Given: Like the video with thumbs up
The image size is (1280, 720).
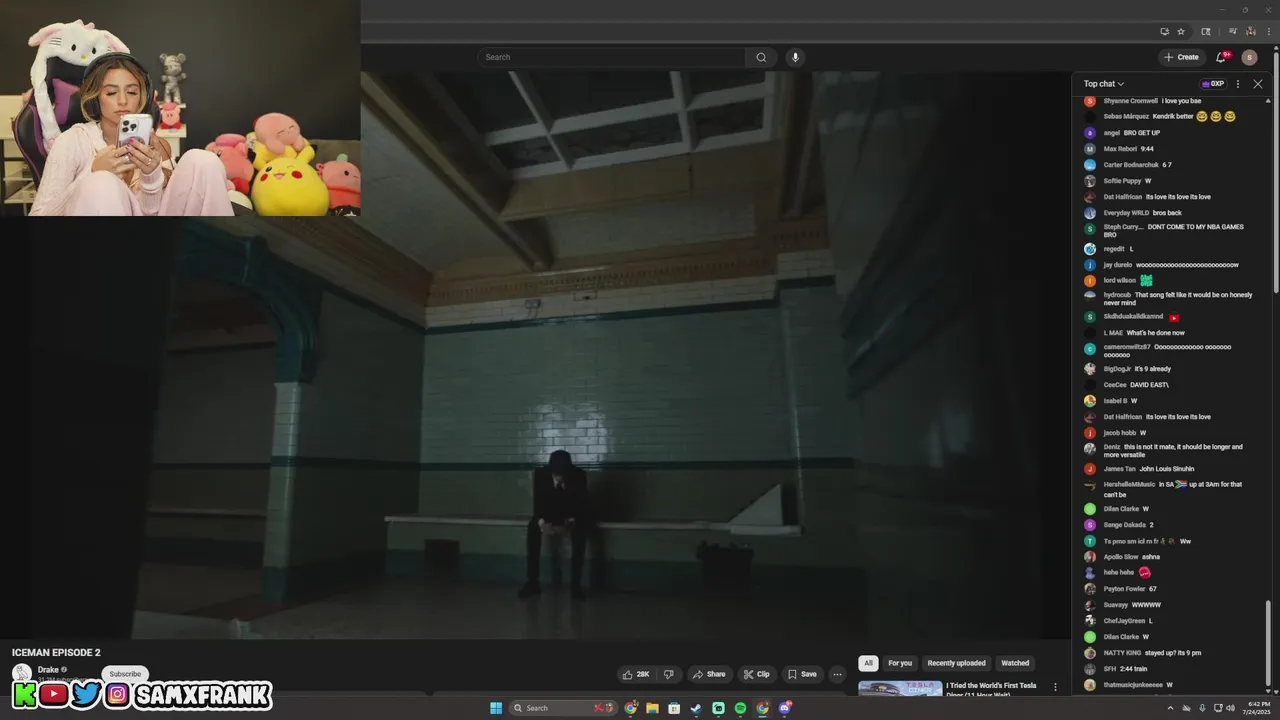Looking at the screenshot, I should 636,674.
